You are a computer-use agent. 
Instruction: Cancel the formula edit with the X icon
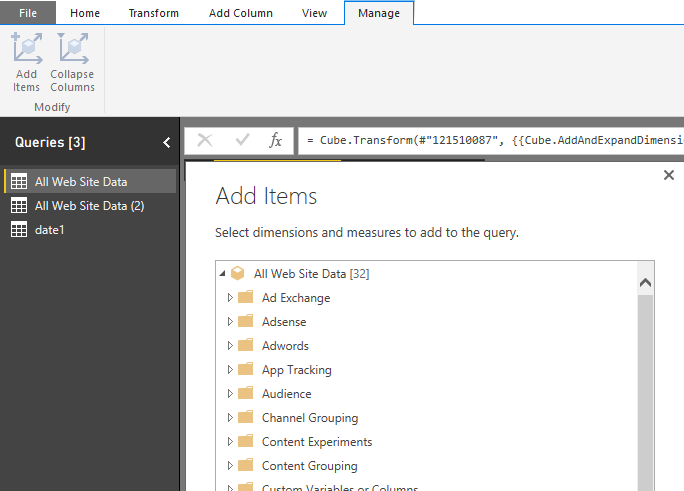point(205,140)
